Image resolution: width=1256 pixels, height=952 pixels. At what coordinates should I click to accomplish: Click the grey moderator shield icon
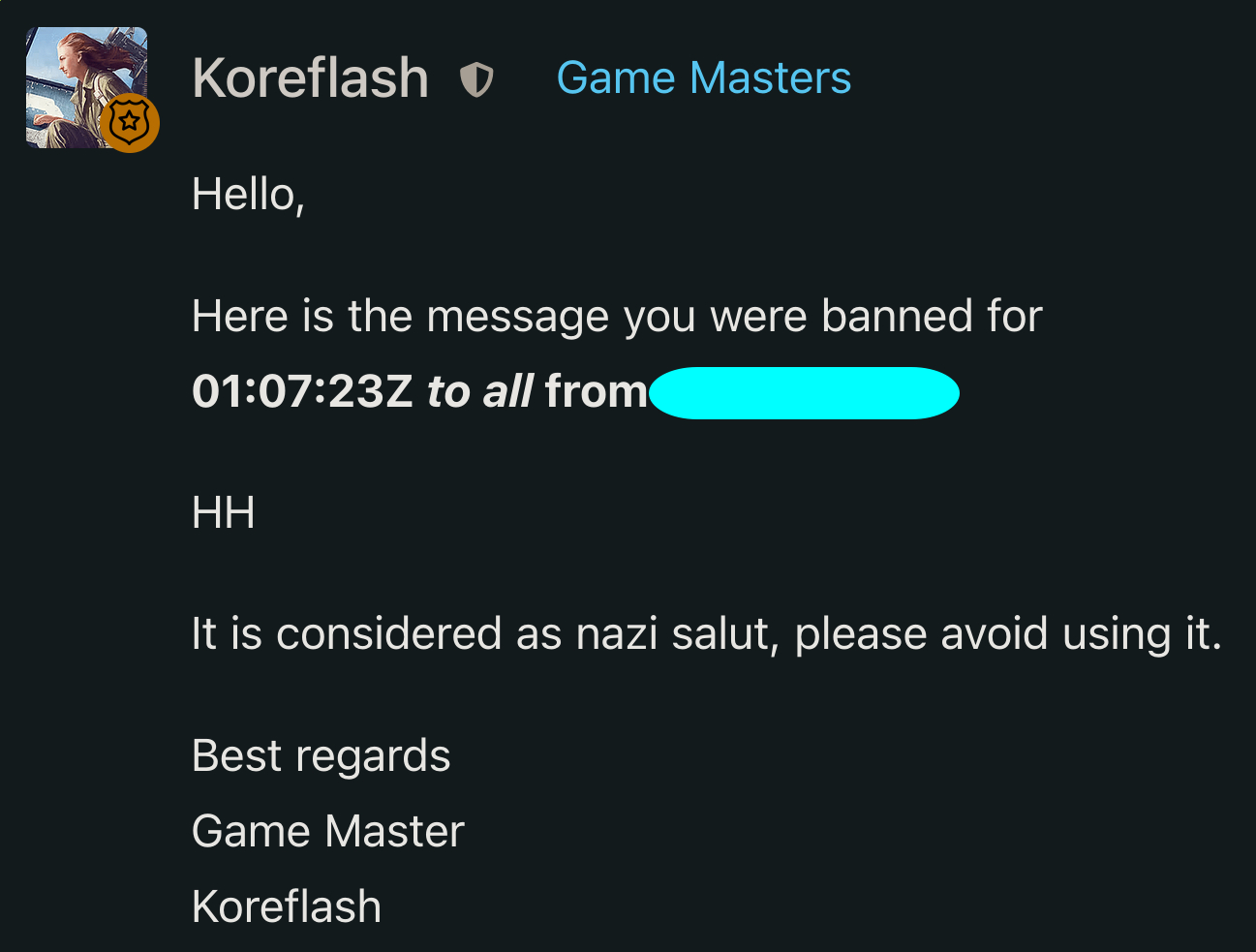point(476,79)
